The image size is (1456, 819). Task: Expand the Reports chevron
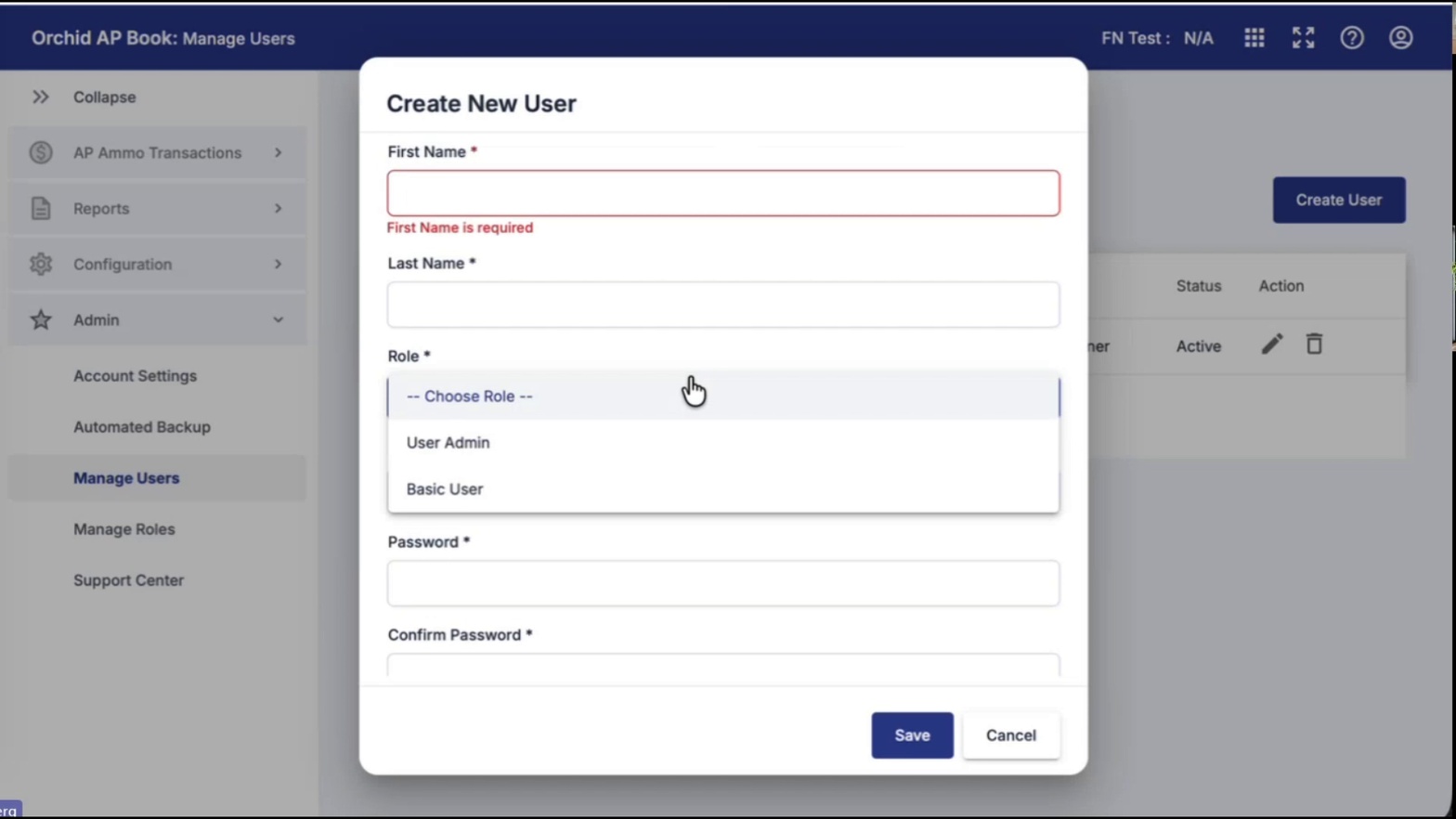coord(278,208)
